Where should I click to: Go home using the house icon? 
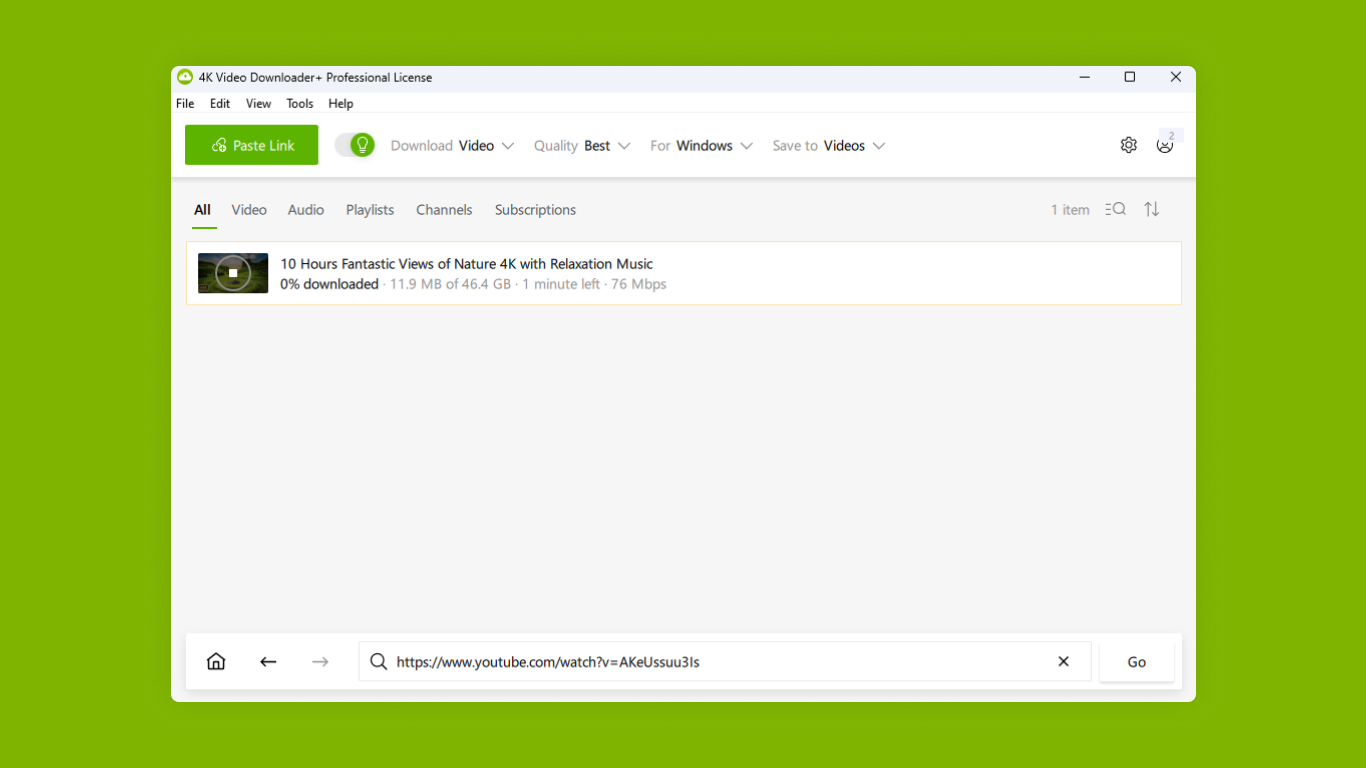pyautogui.click(x=216, y=661)
